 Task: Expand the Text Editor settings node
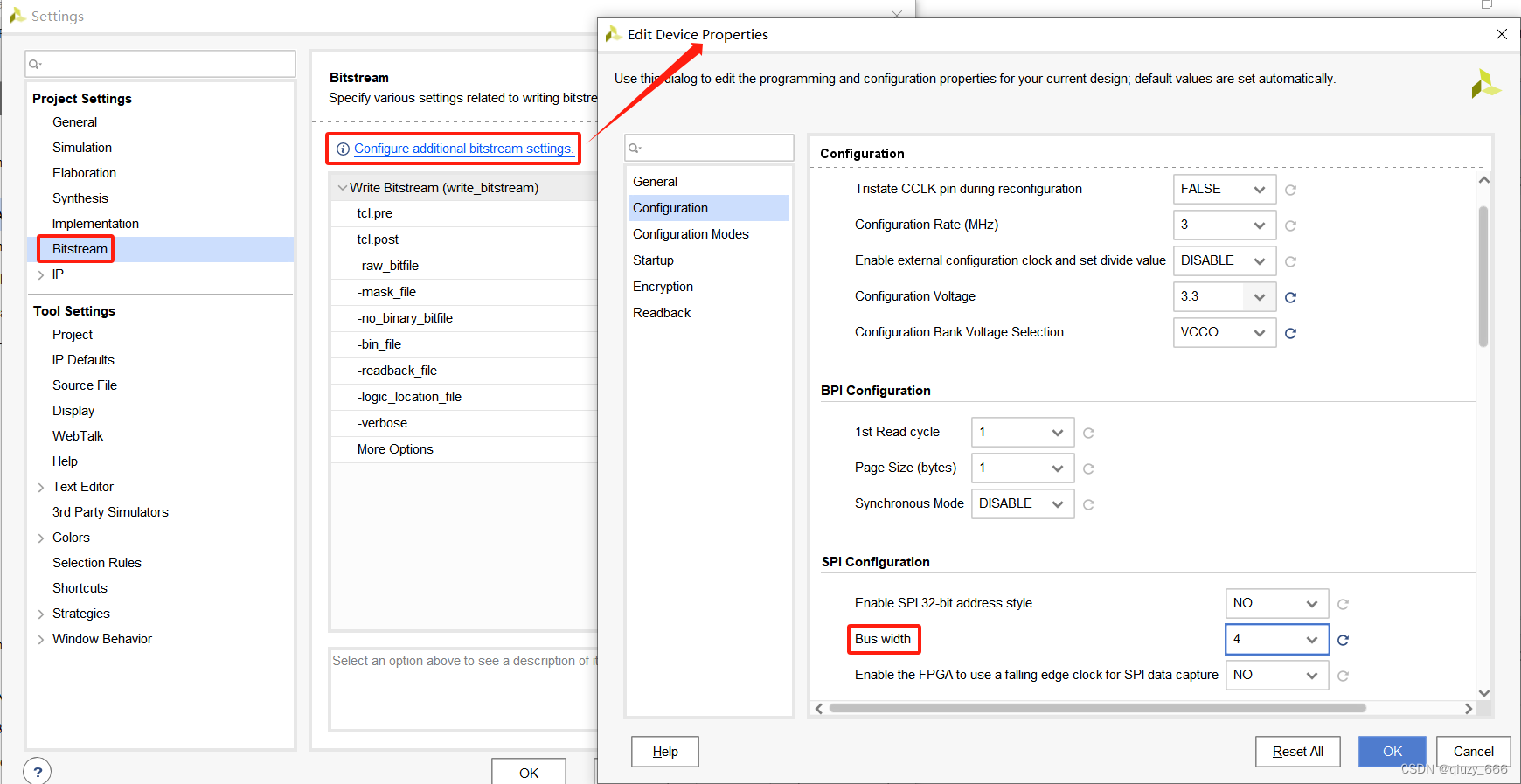[41, 488]
